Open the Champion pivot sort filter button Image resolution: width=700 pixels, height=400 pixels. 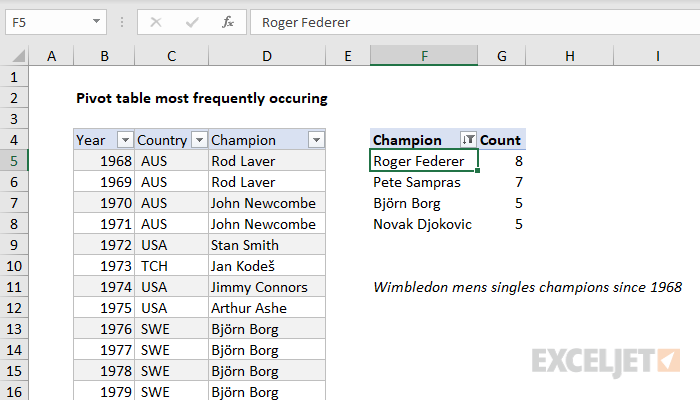[x=468, y=140]
